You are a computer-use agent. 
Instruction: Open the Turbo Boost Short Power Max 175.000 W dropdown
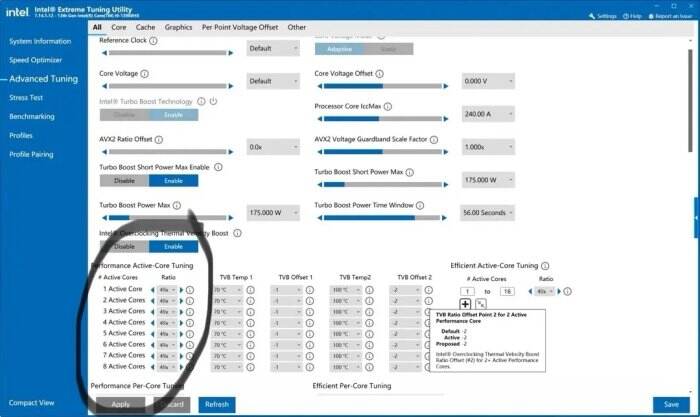488,180
